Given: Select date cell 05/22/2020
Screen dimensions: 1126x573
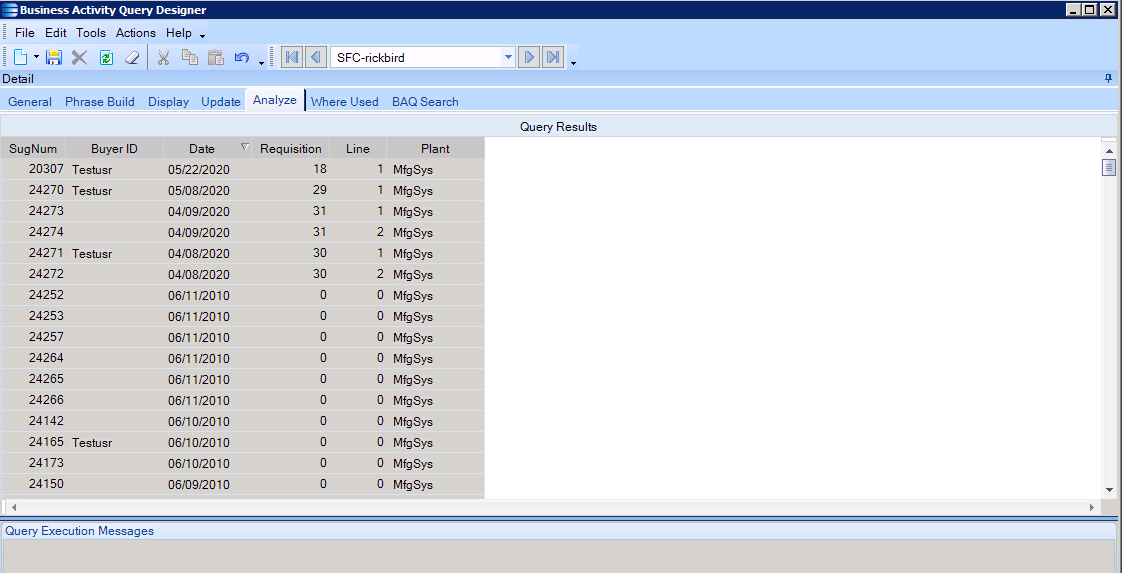Looking at the screenshot, I should (x=208, y=169).
